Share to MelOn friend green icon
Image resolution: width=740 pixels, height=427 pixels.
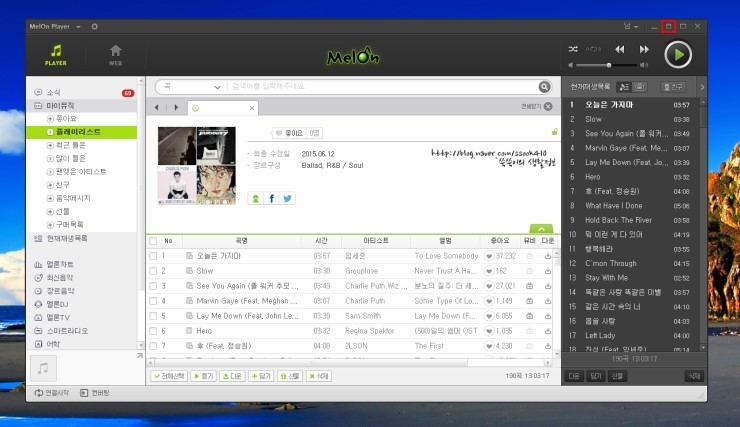pos(255,198)
